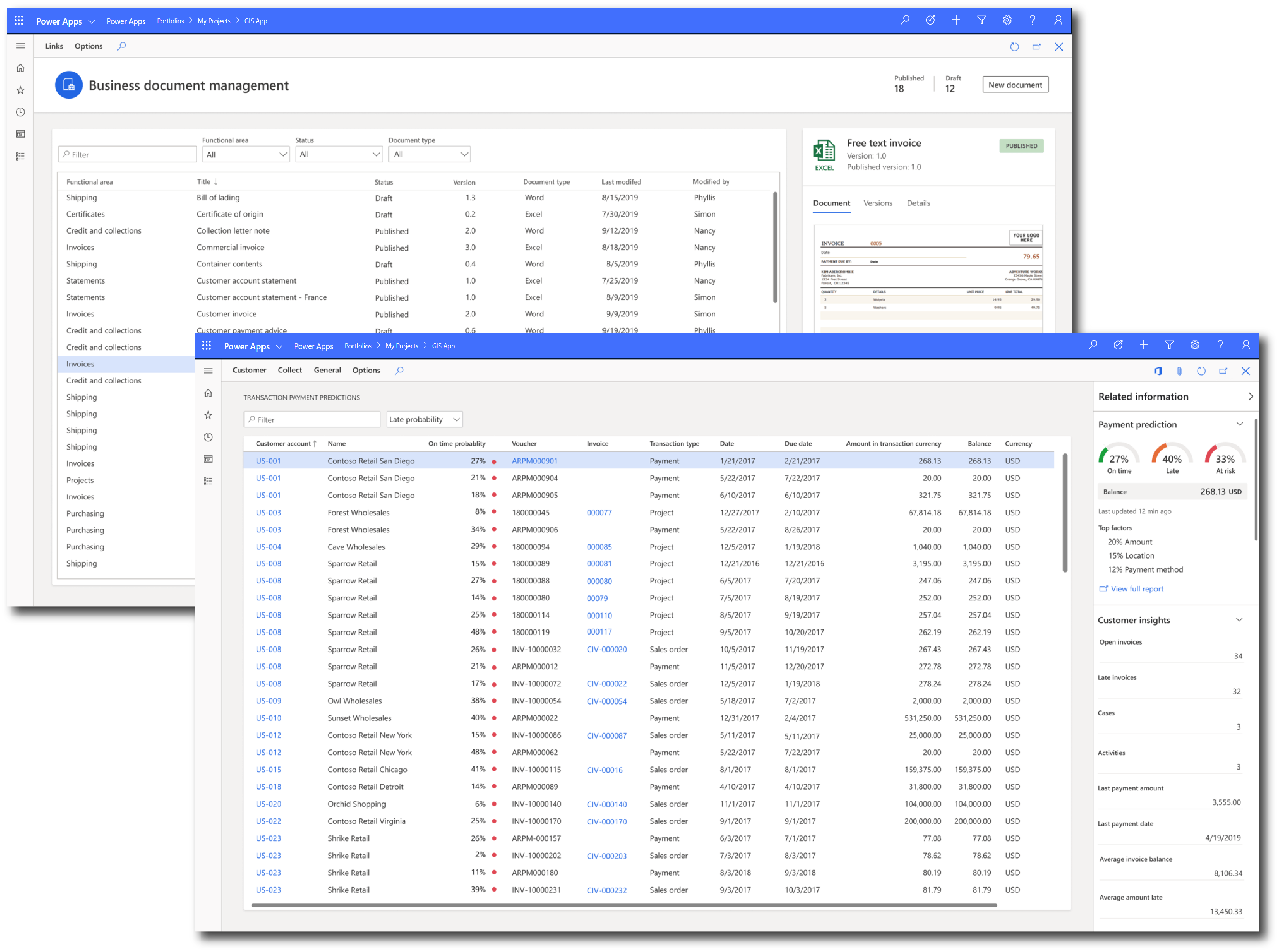Click search icon next to Options in back window
The height and width of the screenshot is (952, 1279).
pos(122,46)
